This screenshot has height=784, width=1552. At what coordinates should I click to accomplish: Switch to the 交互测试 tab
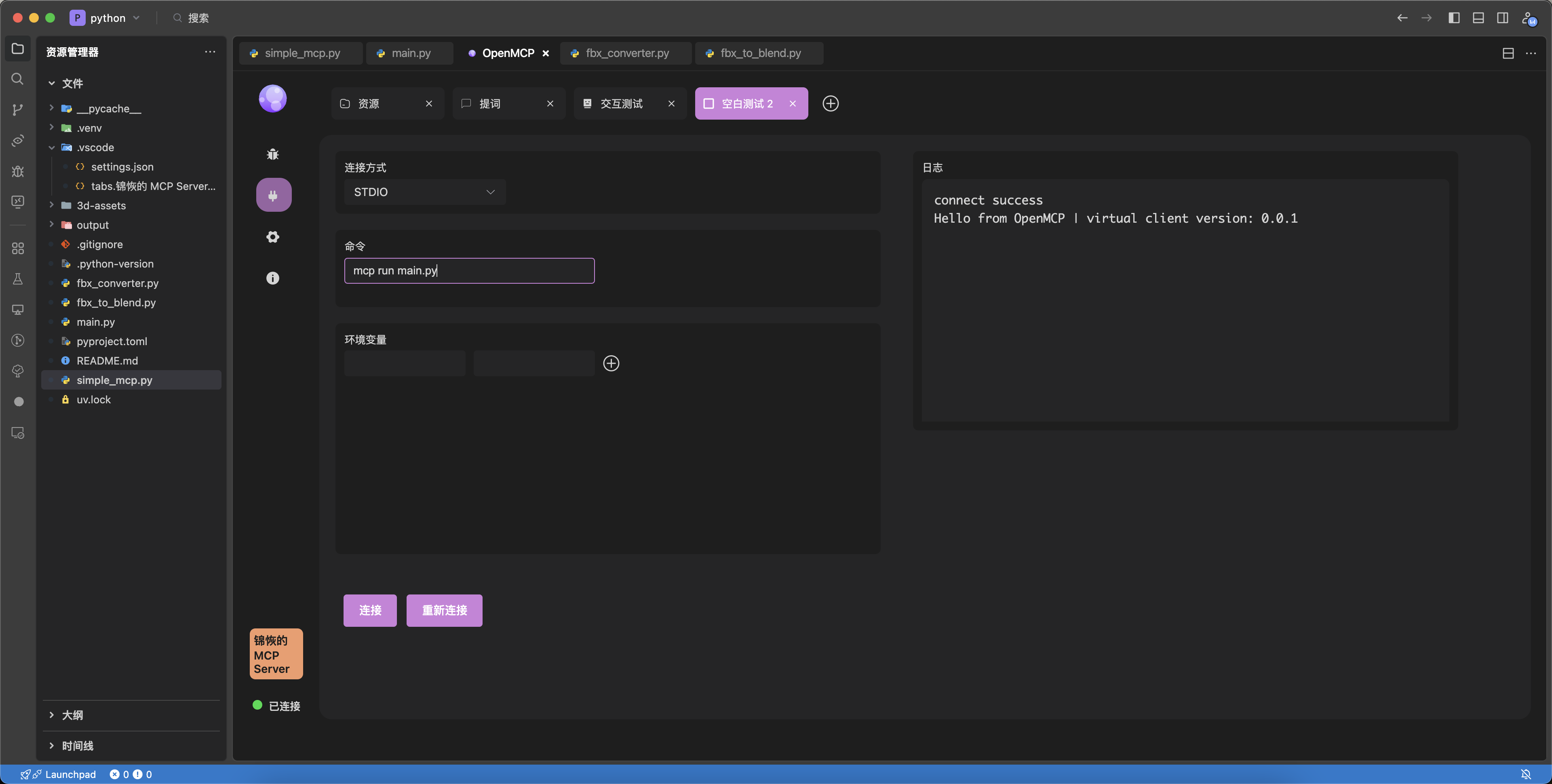(621, 103)
